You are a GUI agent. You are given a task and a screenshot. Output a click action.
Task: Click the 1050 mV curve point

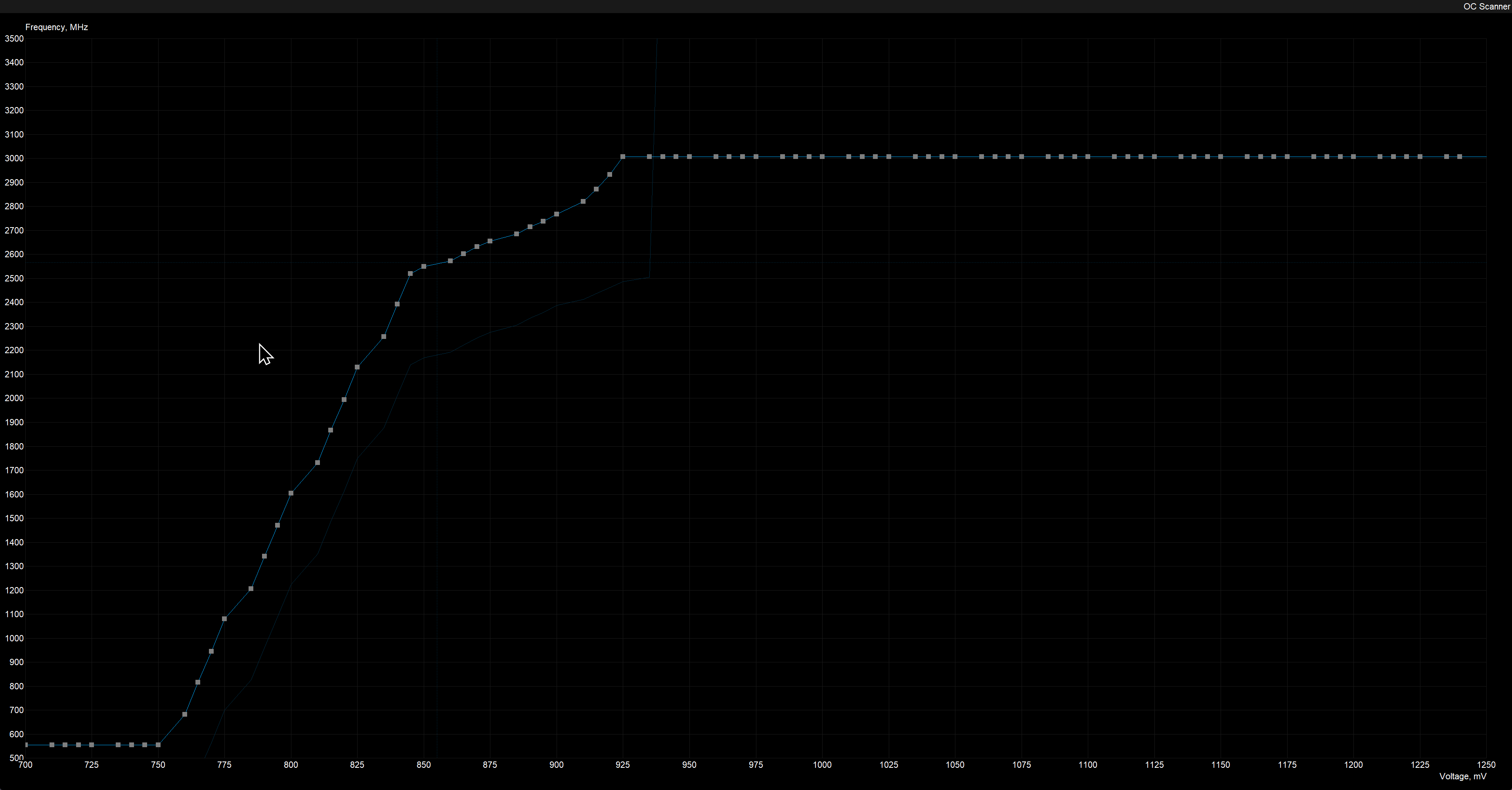click(955, 157)
